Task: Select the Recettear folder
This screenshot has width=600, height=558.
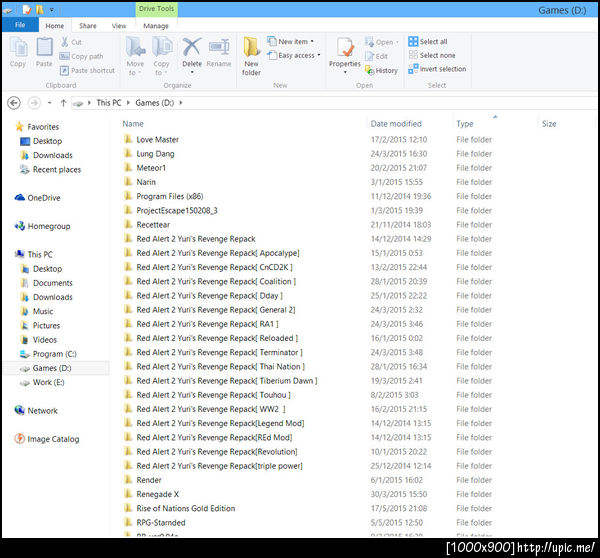Action: click(x=153, y=225)
